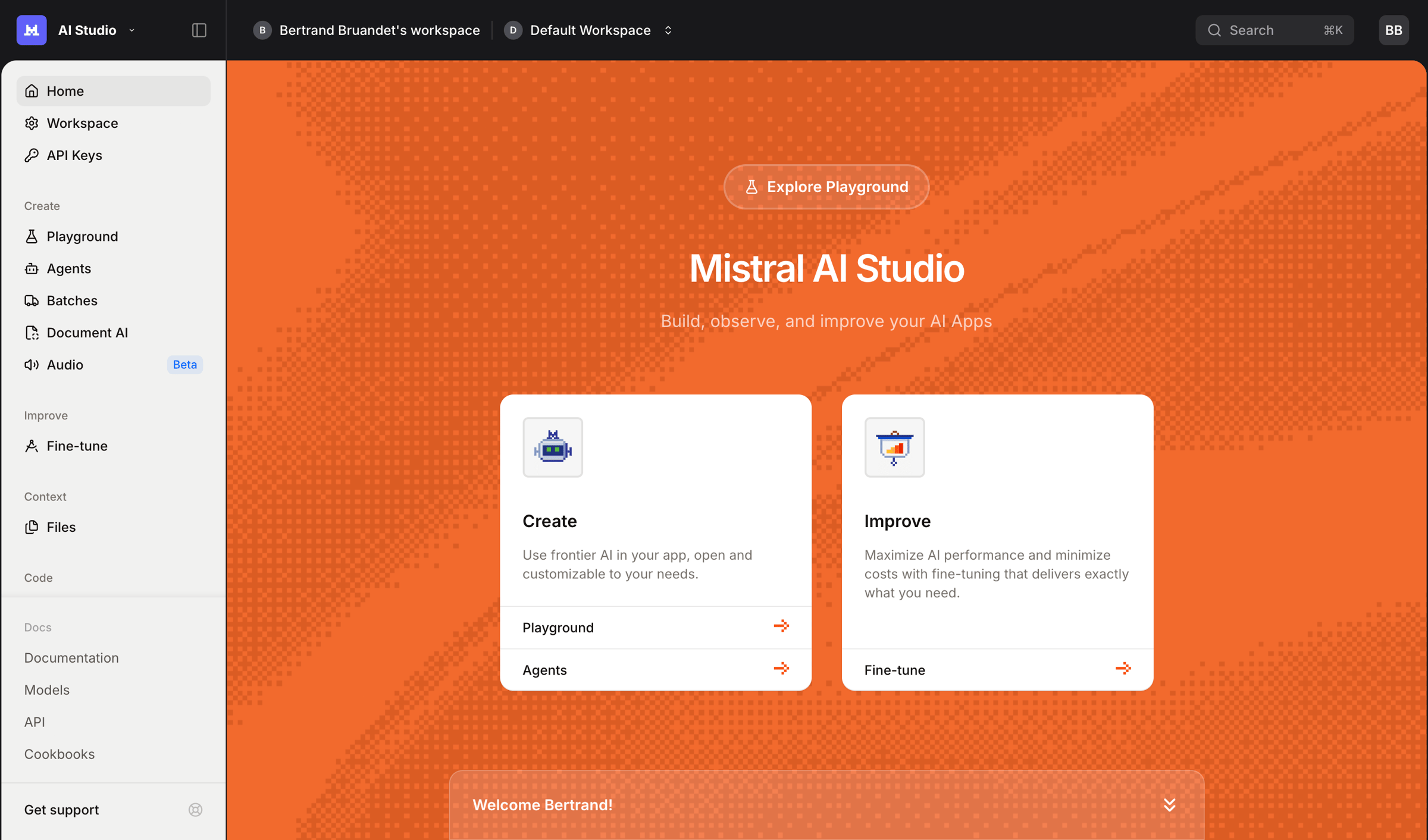
Task: Open the API docs link
Action: pyautogui.click(x=35, y=722)
